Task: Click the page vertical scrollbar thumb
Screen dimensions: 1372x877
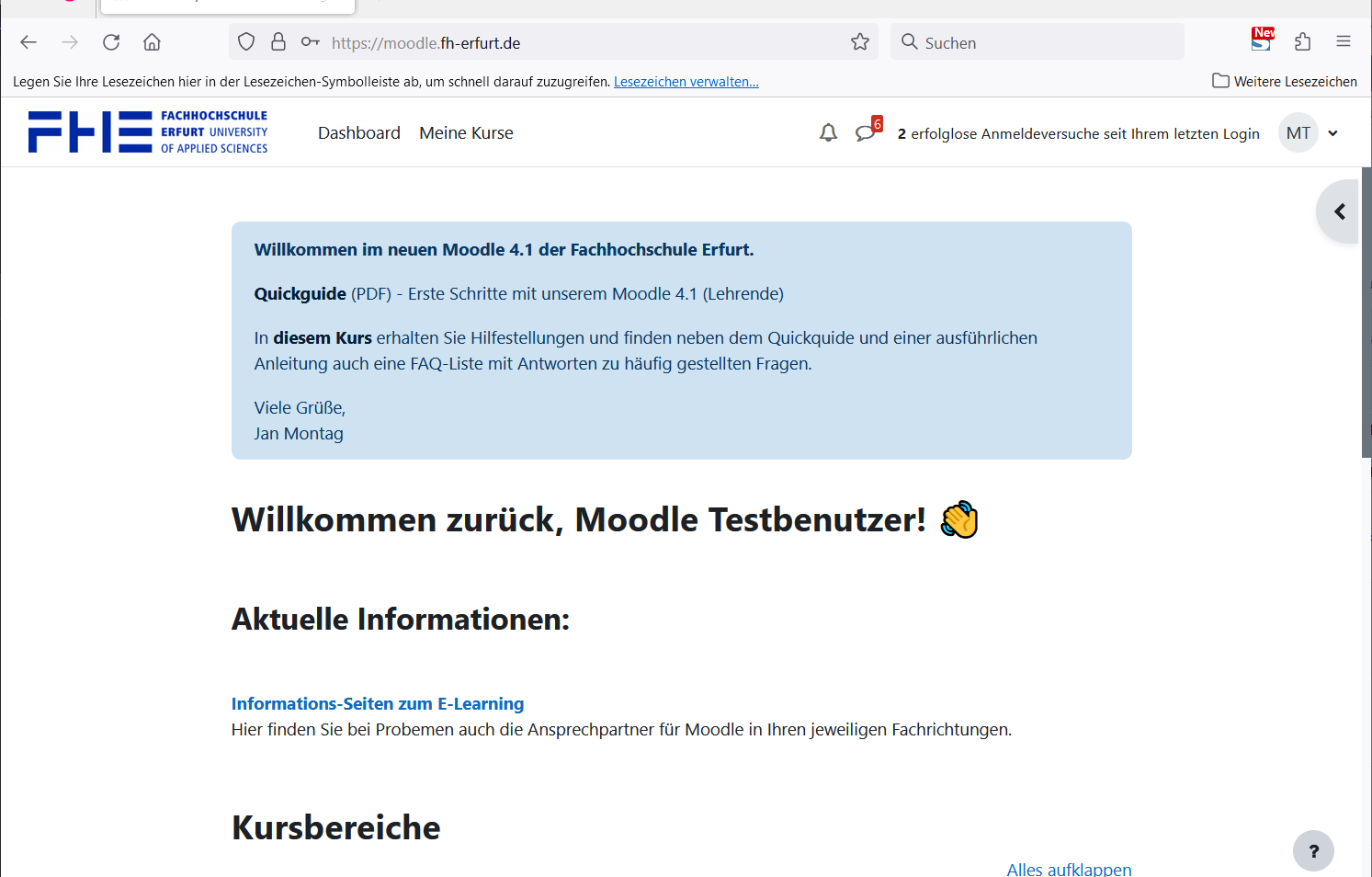Action: [x=1366, y=313]
